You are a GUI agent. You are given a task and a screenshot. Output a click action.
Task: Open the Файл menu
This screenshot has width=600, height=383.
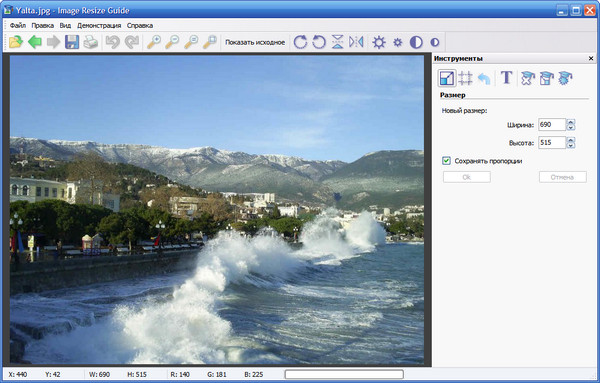(x=18, y=25)
